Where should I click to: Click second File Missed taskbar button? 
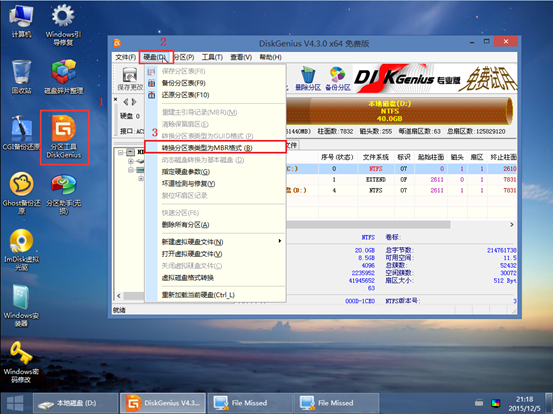click(337, 403)
